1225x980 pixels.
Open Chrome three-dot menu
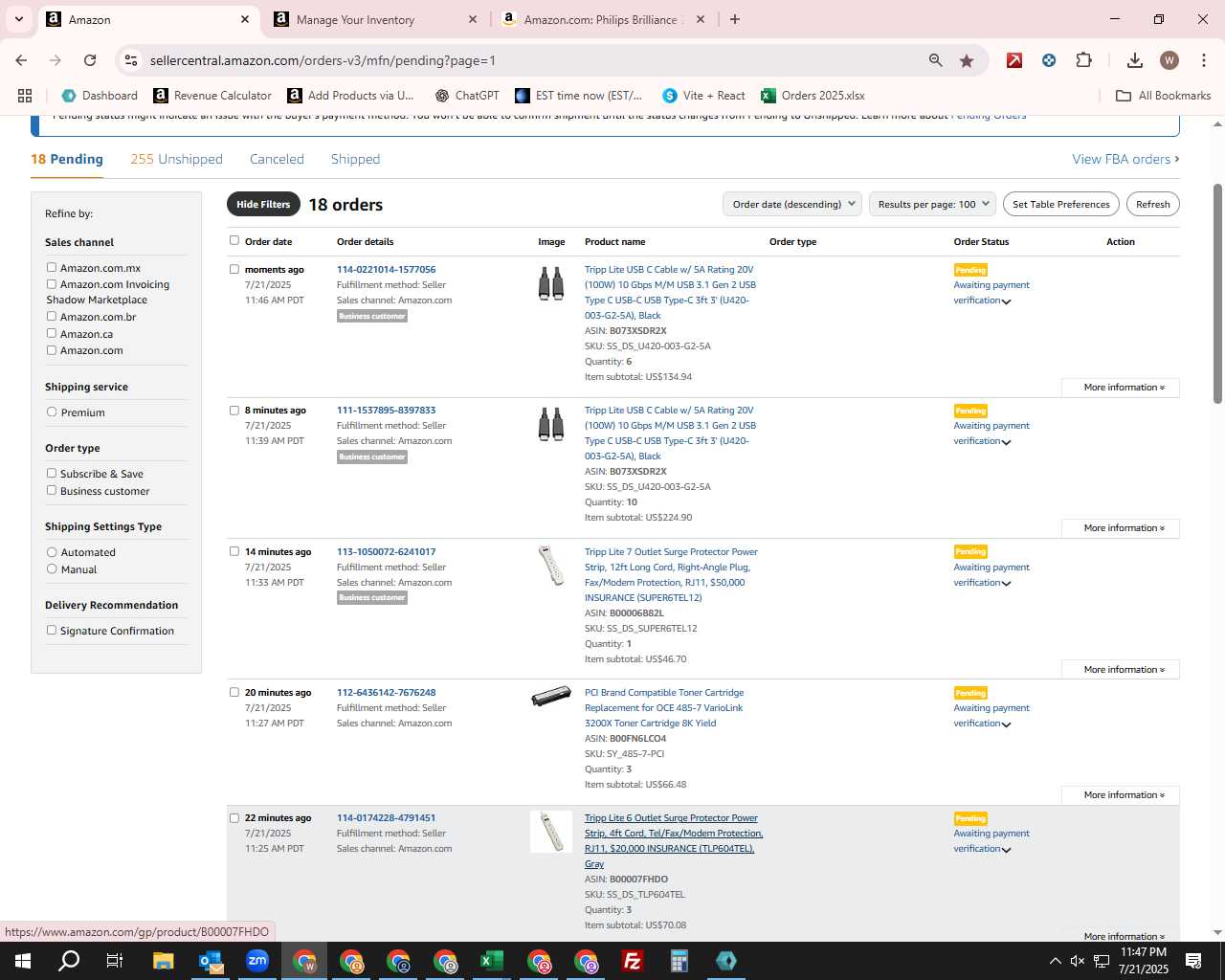1204,60
